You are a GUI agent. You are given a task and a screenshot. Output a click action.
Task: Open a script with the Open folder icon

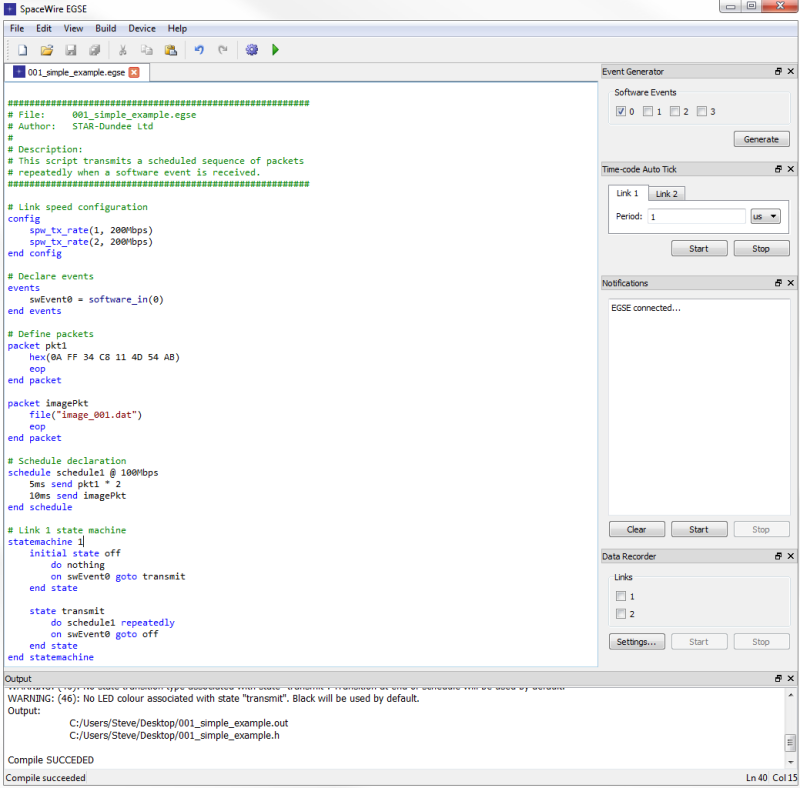coord(47,49)
